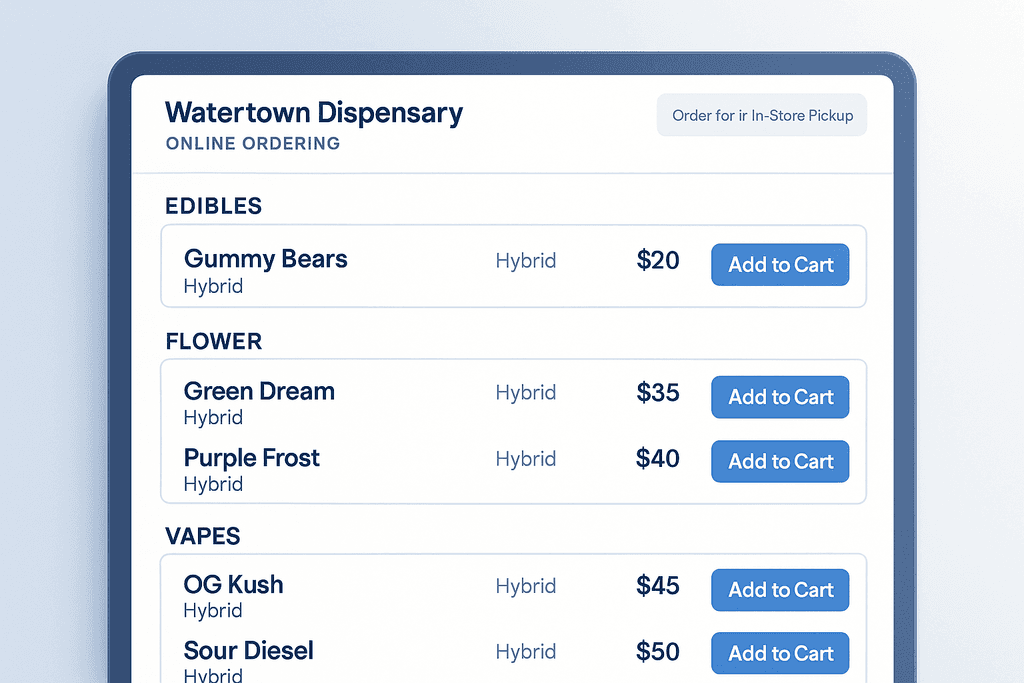Click the $50 Sour Diesel price
1024x683 pixels.
tap(658, 651)
